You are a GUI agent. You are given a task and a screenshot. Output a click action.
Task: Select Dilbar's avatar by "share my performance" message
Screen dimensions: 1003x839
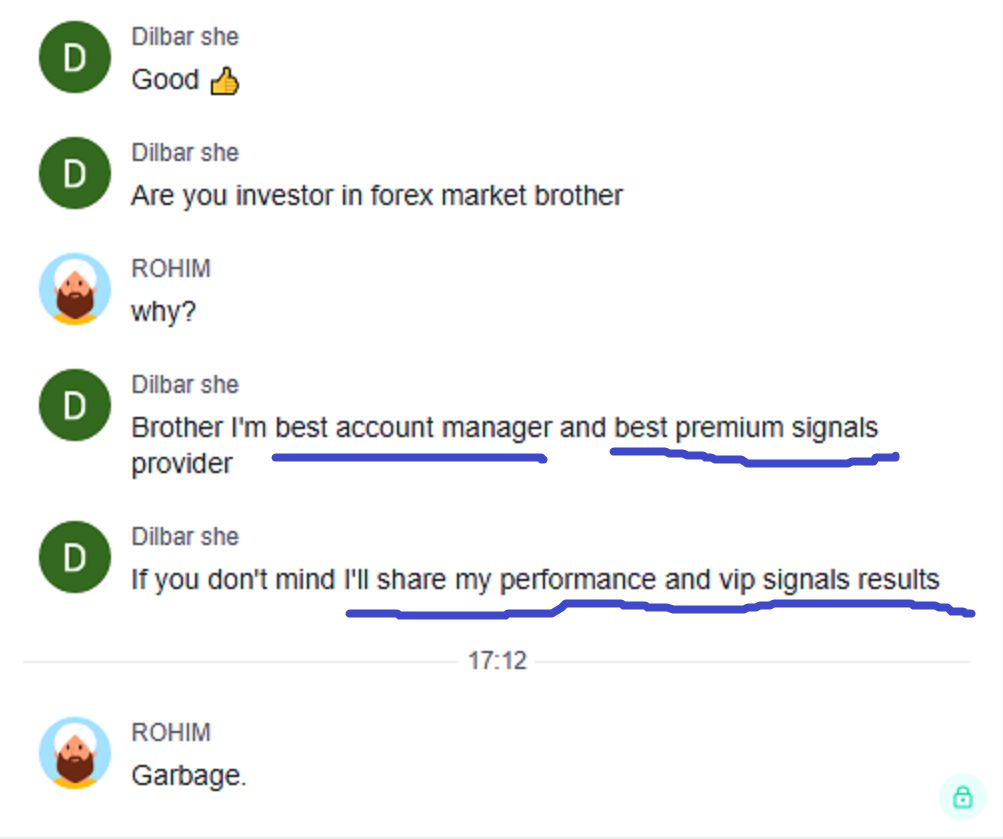[74, 557]
